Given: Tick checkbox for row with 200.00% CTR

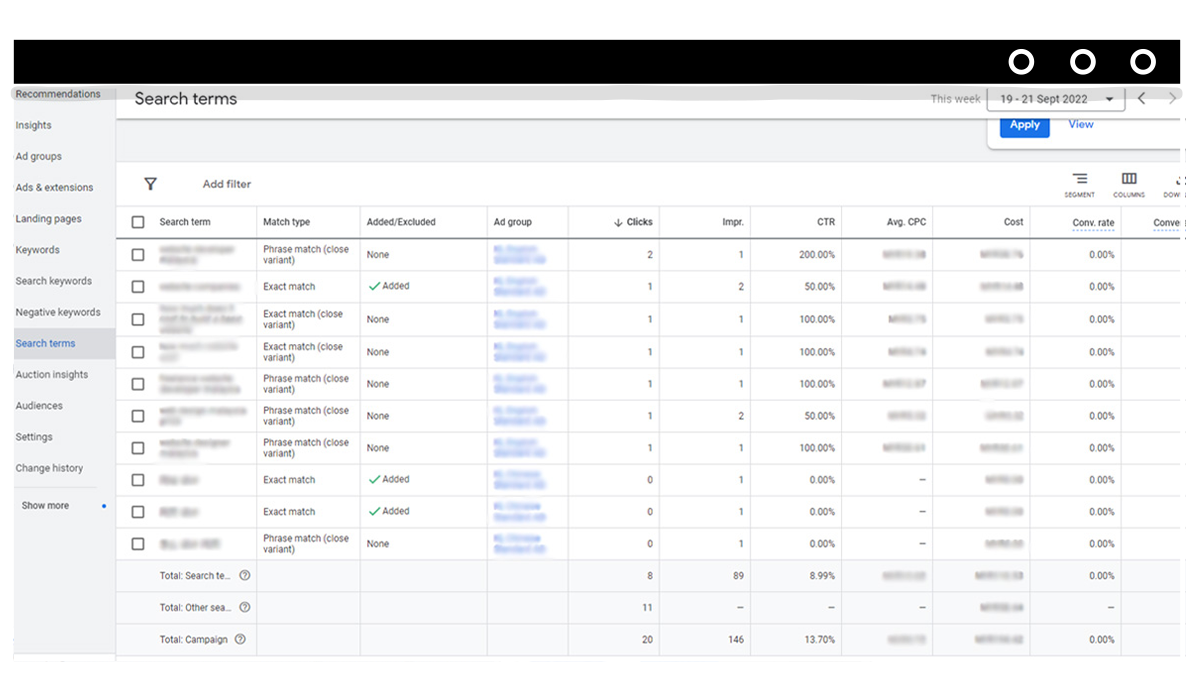Looking at the screenshot, I should pyautogui.click(x=138, y=255).
